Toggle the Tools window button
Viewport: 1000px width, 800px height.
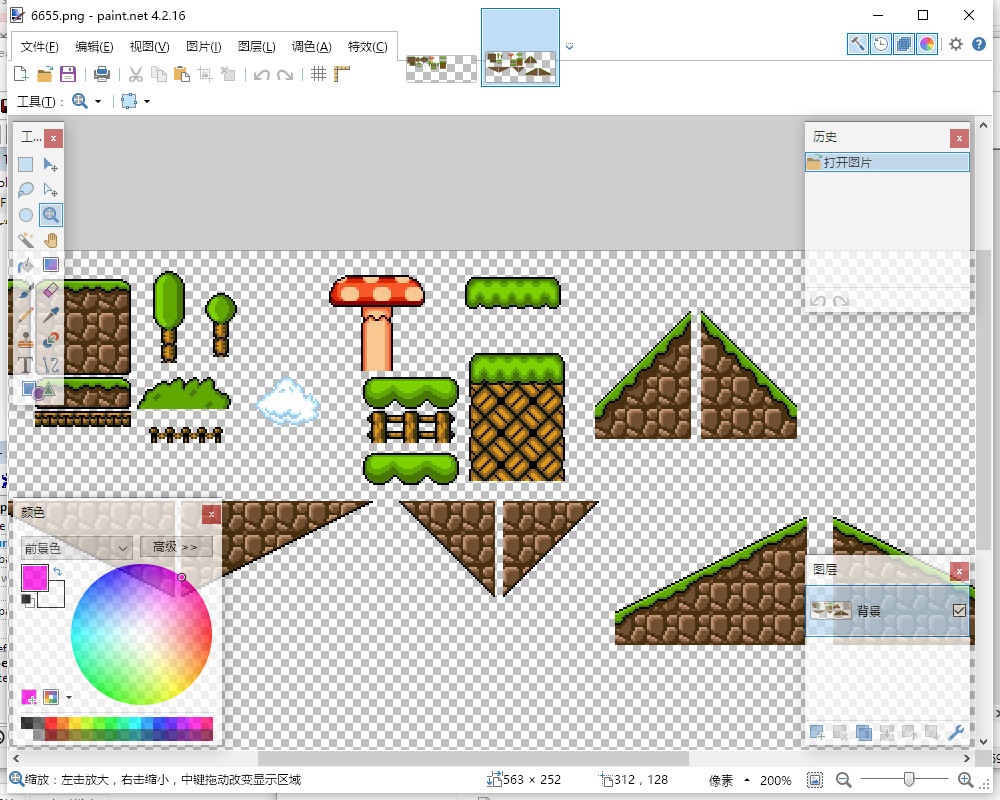coord(858,44)
